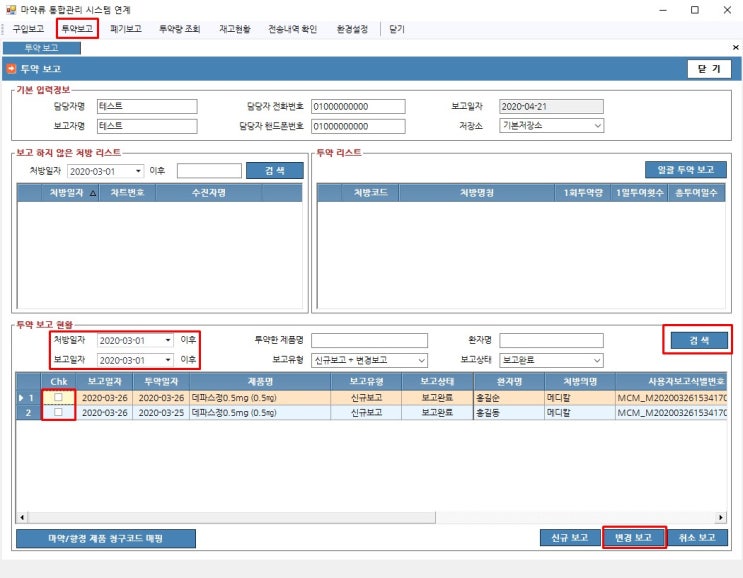Close the tab with the small X
The width and height of the screenshot is (743, 578).
pyautogui.click(x=735, y=47)
